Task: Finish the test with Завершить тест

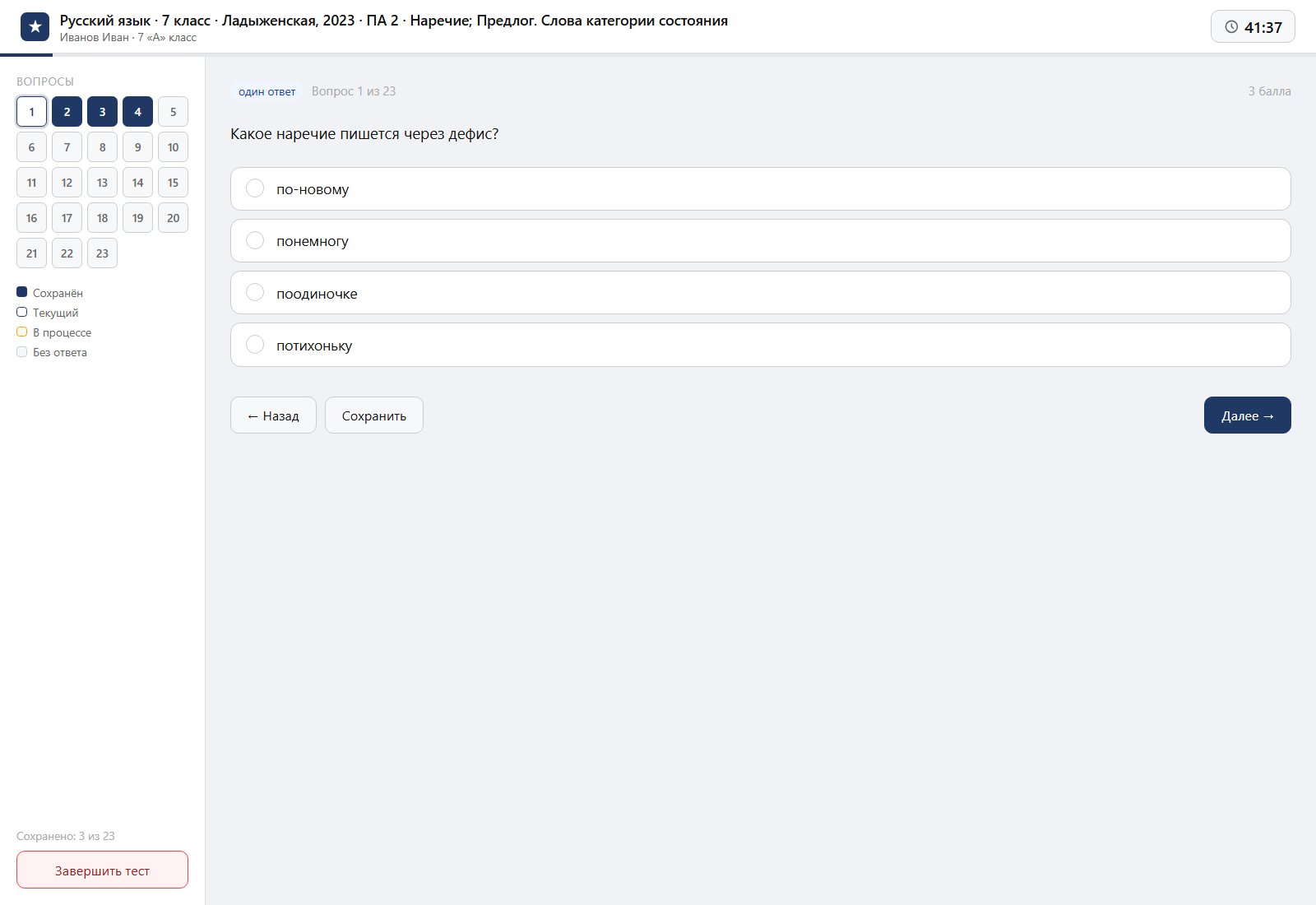Action: (102, 870)
